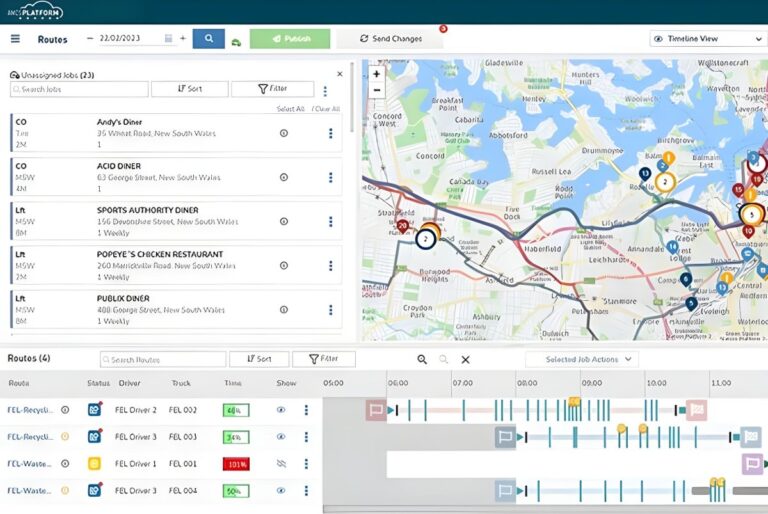Open options menu for FEL 004 route
This screenshot has width=768, height=514.
(x=306, y=490)
